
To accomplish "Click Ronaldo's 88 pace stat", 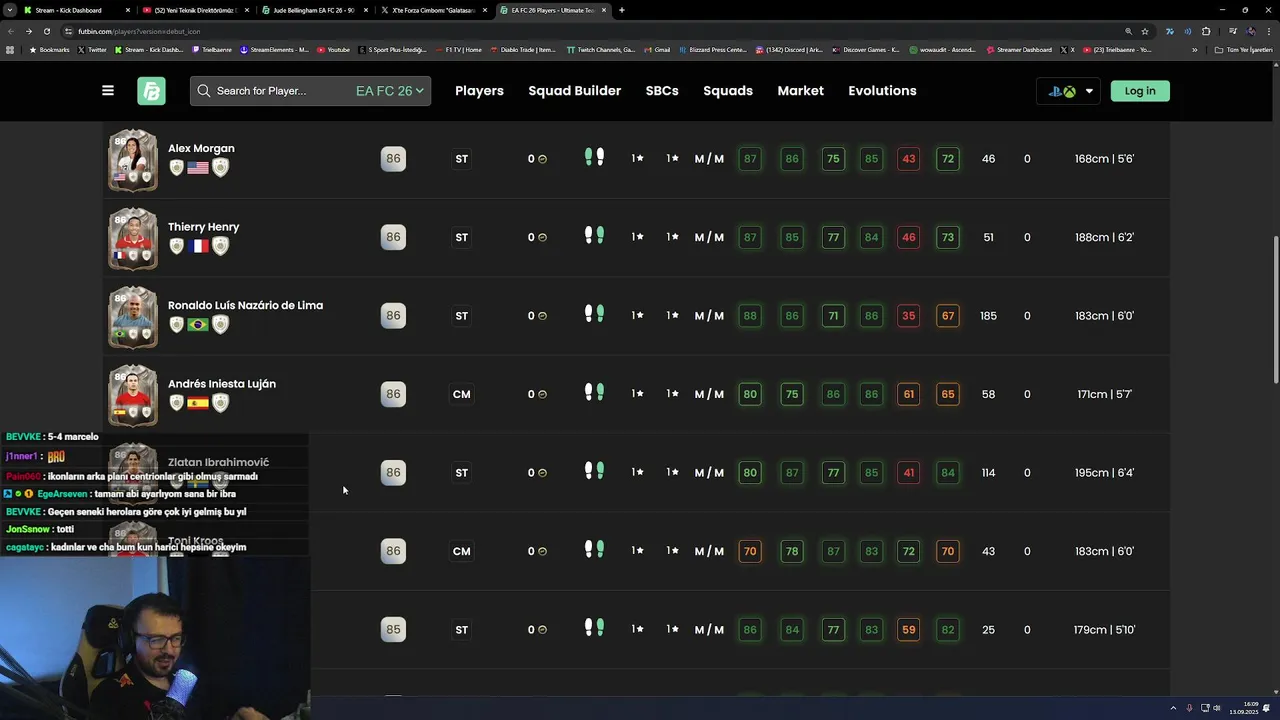I will (x=750, y=316).
